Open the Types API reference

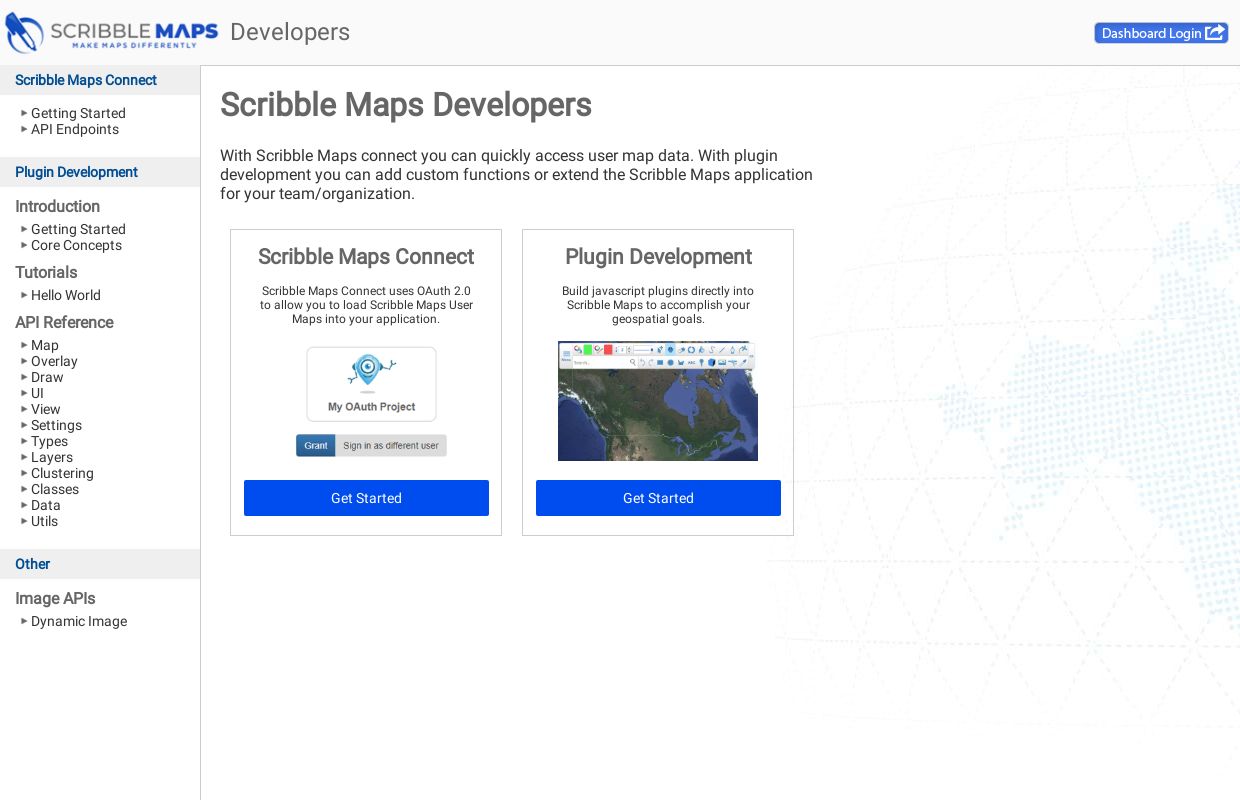[x=49, y=441]
